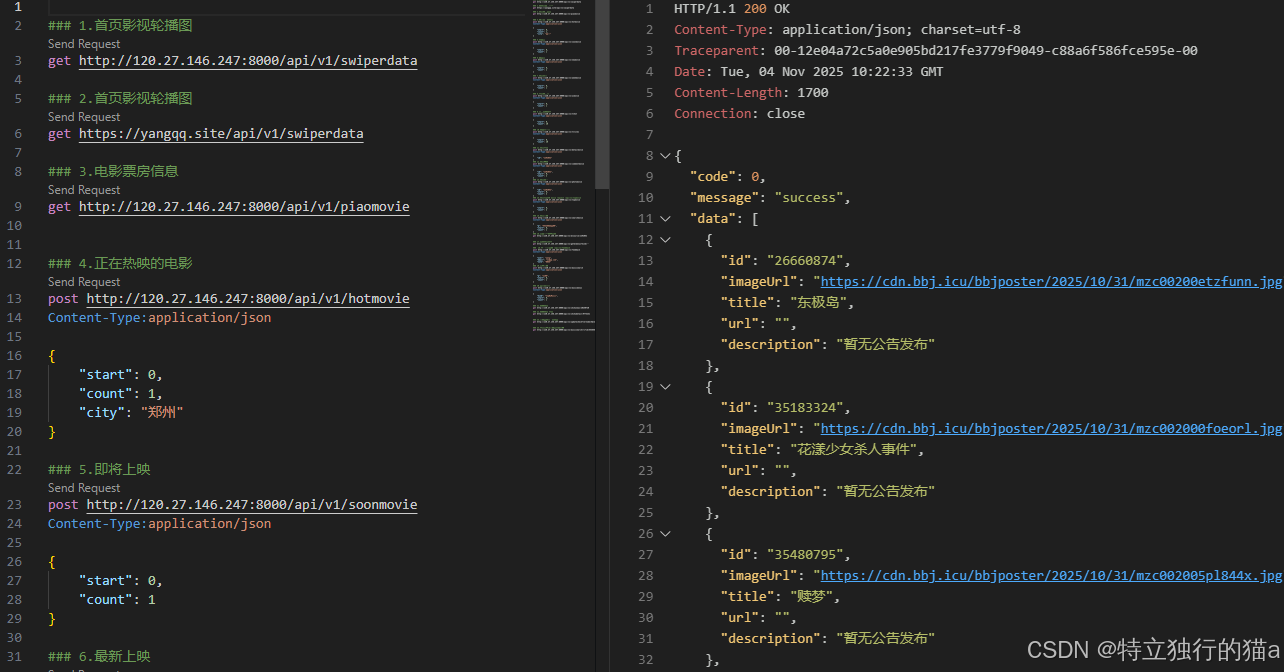Open the mzc002000foeorl.jpg image link
The width and height of the screenshot is (1284, 672).
1051,429
